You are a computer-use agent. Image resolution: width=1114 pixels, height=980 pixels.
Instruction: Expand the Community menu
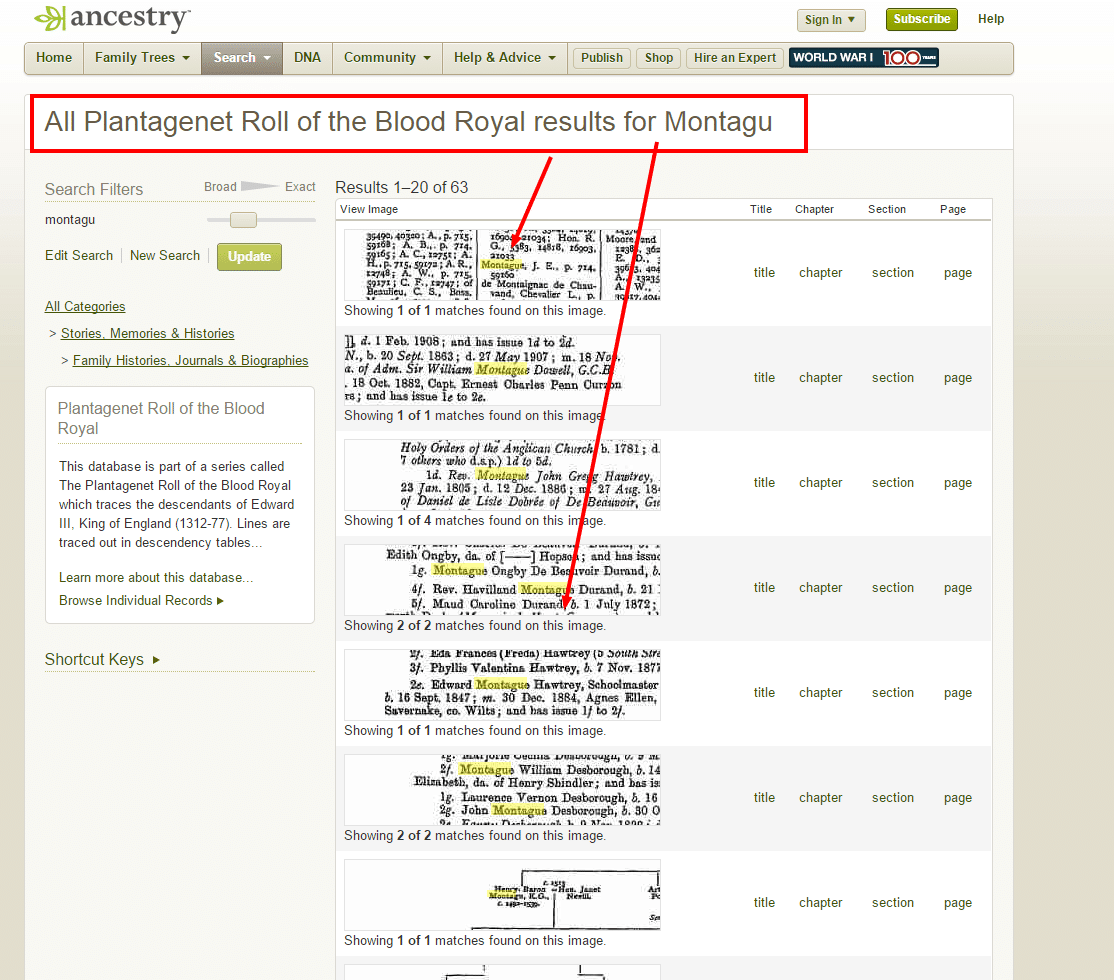coord(387,58)
